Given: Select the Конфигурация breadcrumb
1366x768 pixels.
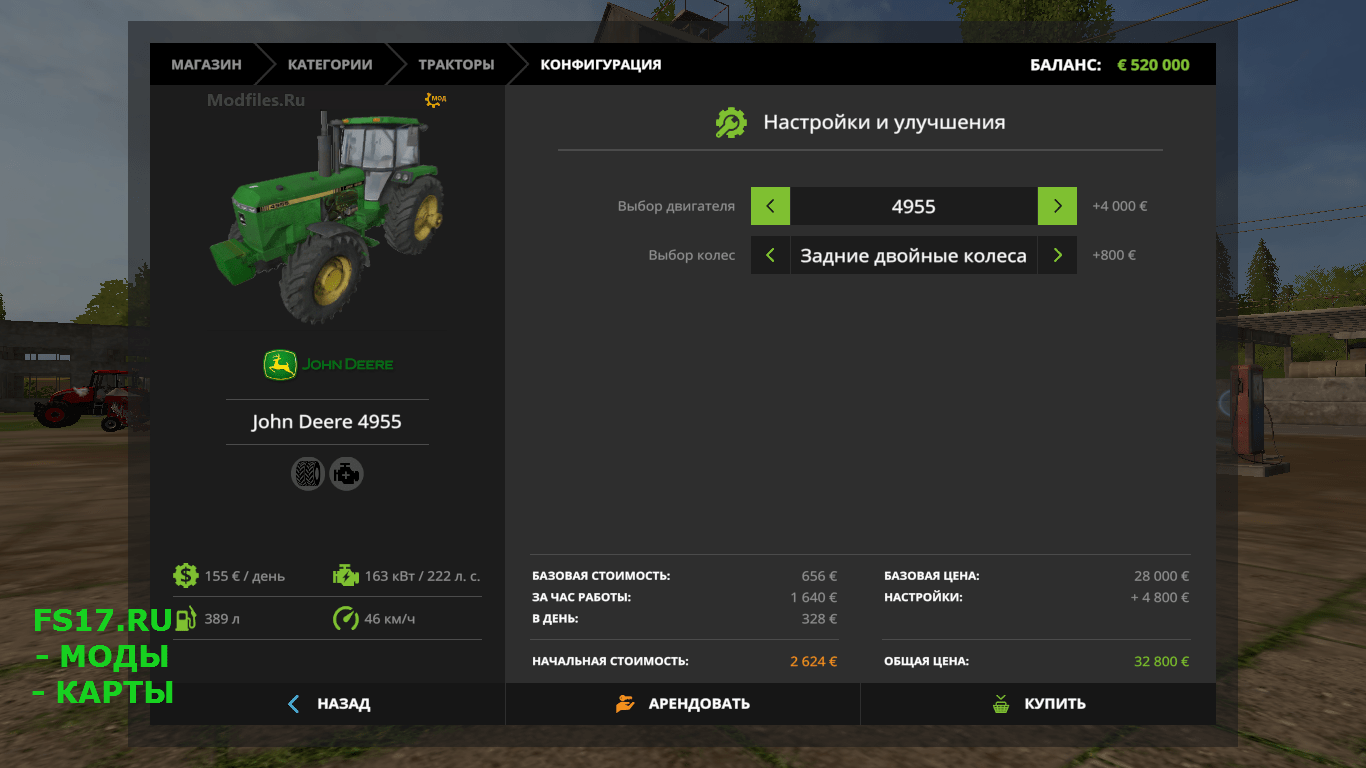Looking at the screenshot, I should [601, 65].
